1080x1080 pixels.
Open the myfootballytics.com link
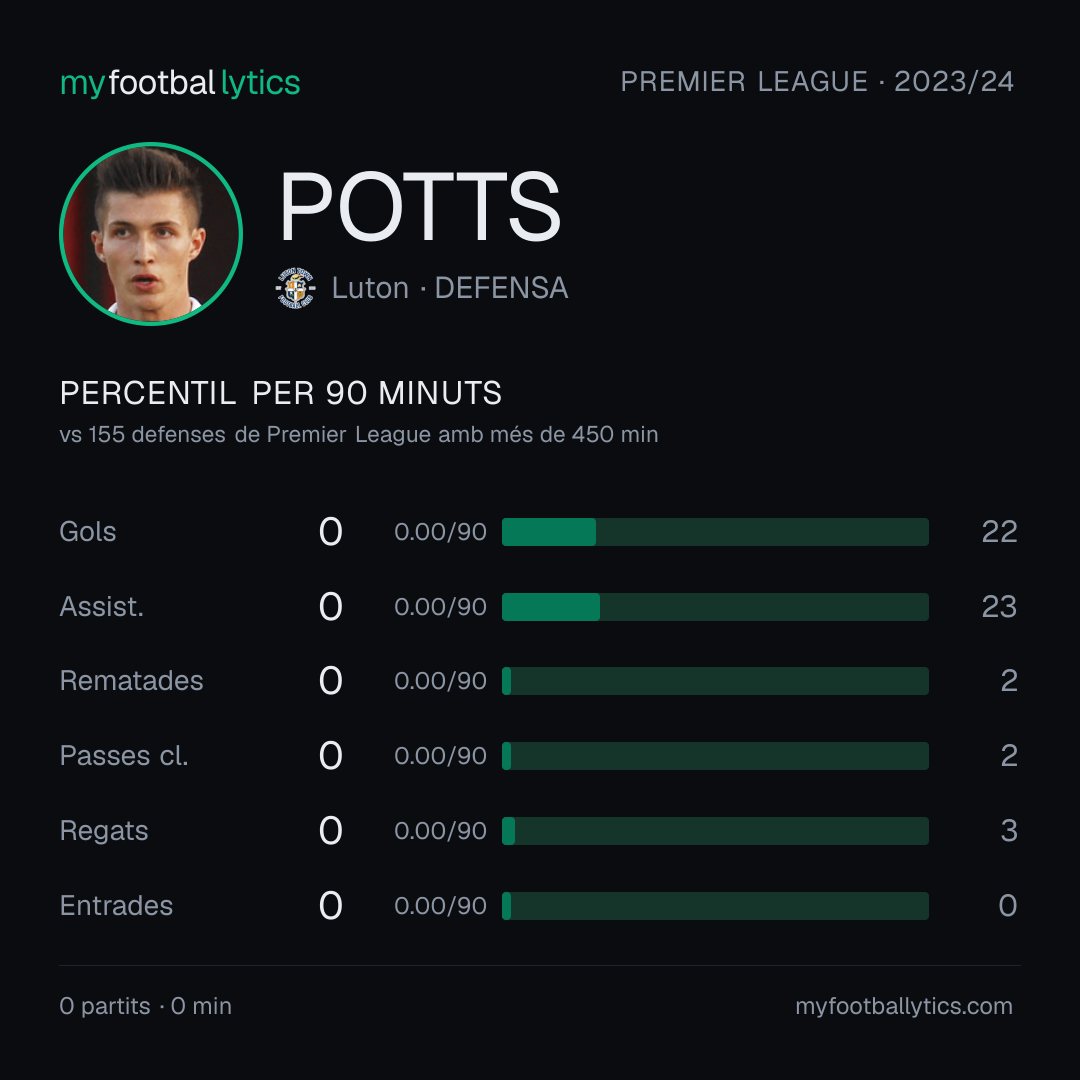[904, 1006]
